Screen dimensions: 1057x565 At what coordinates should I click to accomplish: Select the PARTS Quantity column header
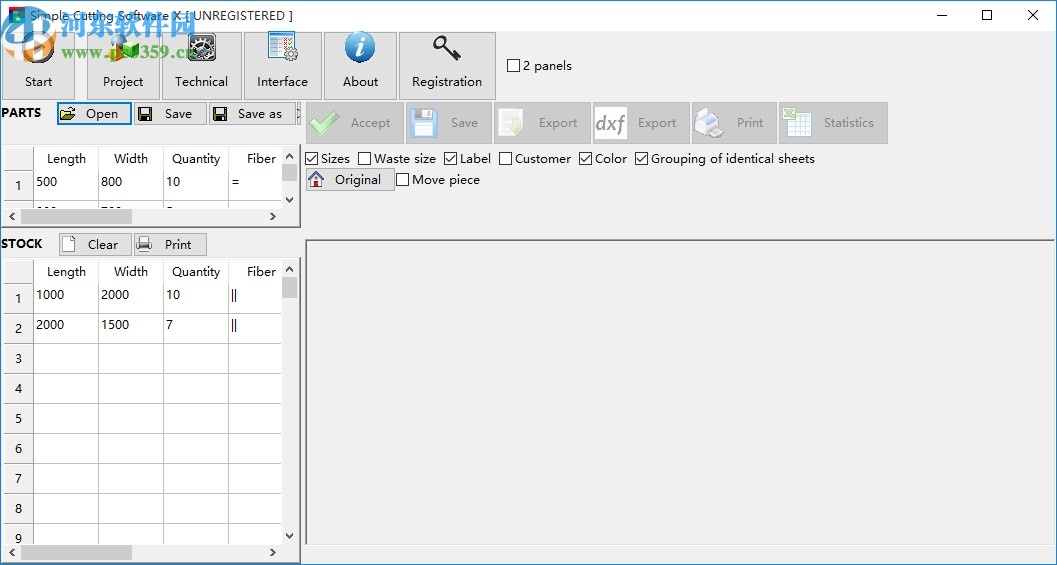195,158
